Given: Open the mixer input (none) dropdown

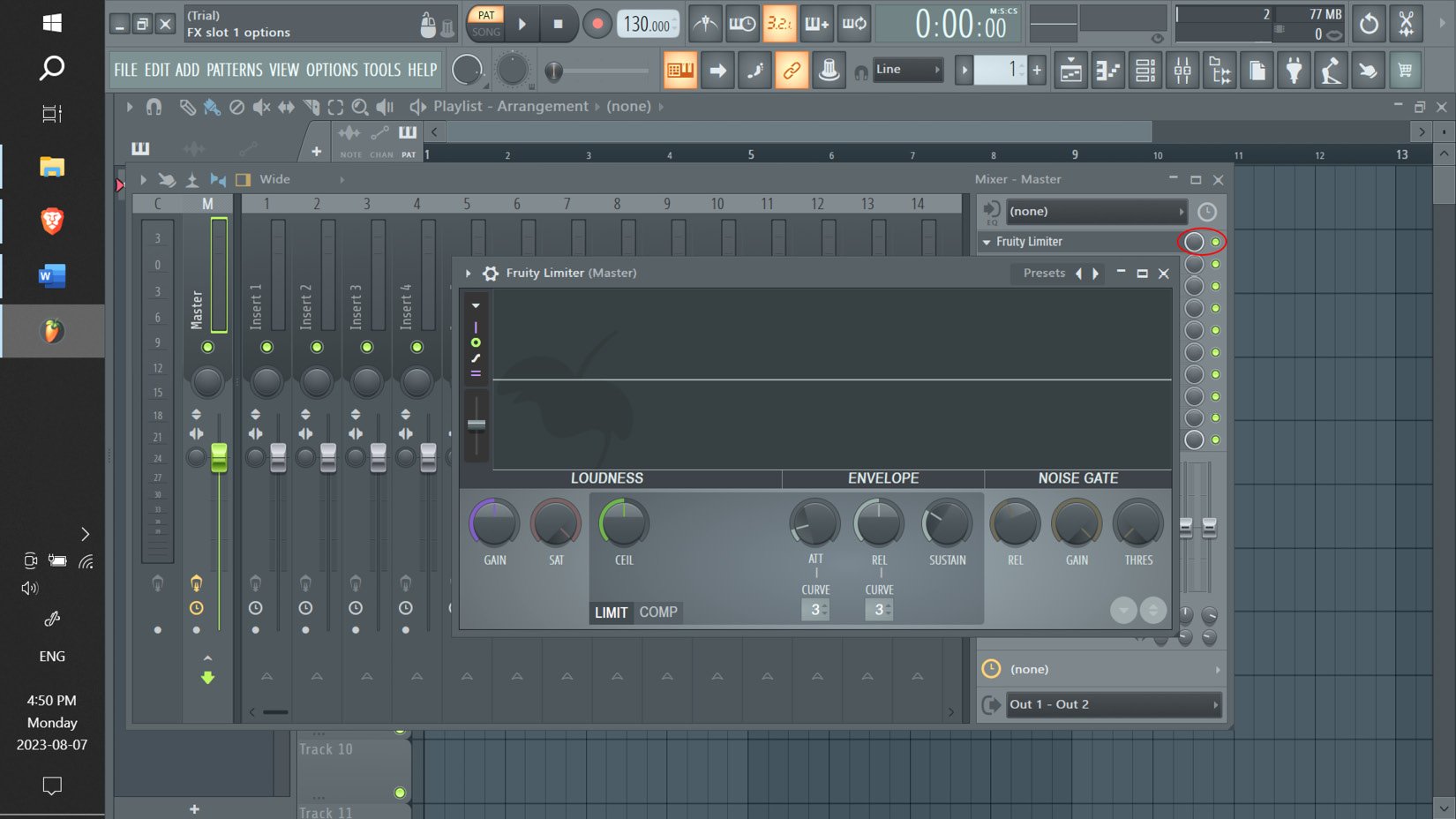Looking at the screenshot, I should pyautogui.click(x=1096, y=212).
